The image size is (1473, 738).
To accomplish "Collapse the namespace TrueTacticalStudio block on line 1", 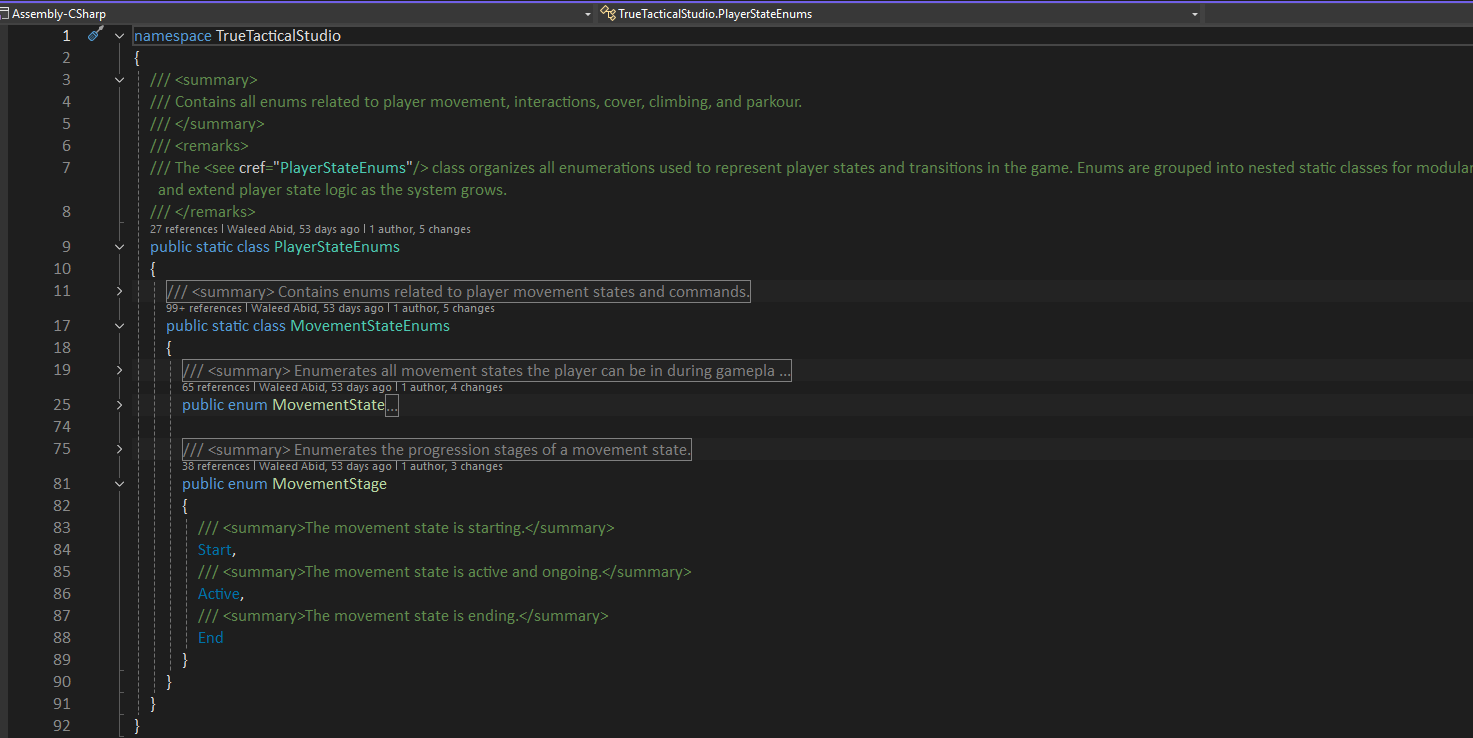I will (x=120, y=36).
